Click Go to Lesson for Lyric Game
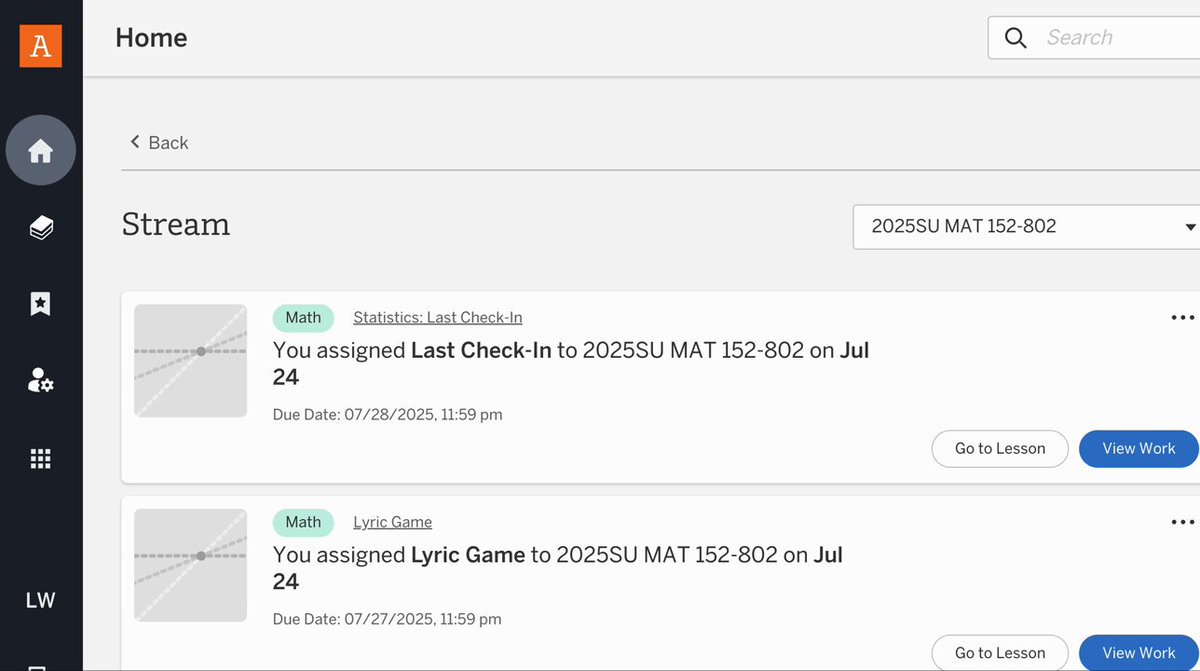Screen dimensions: 1200x671 (1000, 653)
